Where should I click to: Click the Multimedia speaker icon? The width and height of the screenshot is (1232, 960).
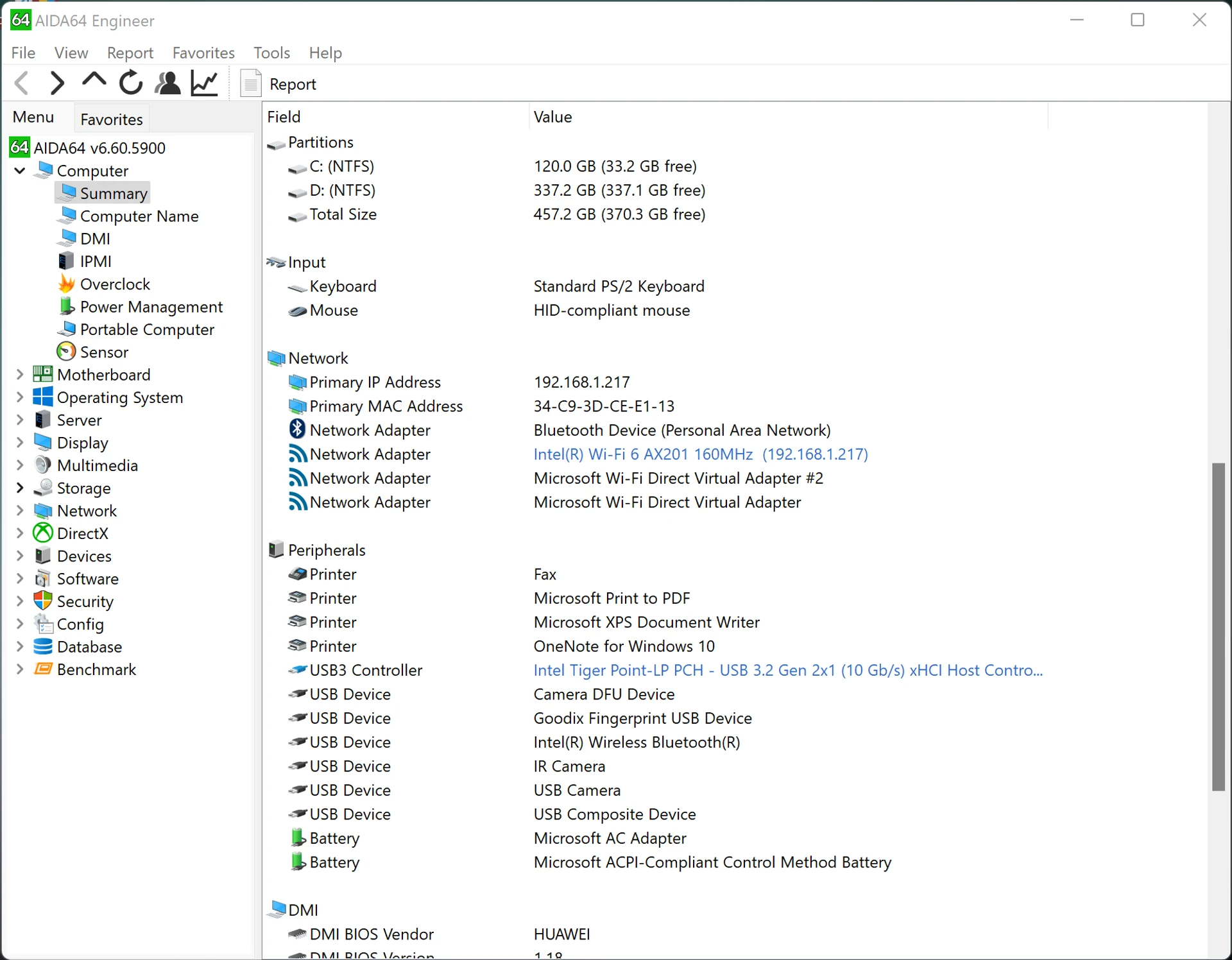pyautogui.click(x=42, y=465)
